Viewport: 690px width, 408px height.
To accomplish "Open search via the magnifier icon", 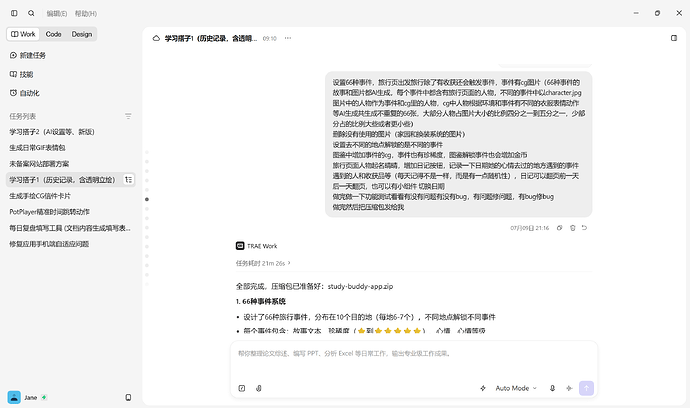I will click(31, 13).
